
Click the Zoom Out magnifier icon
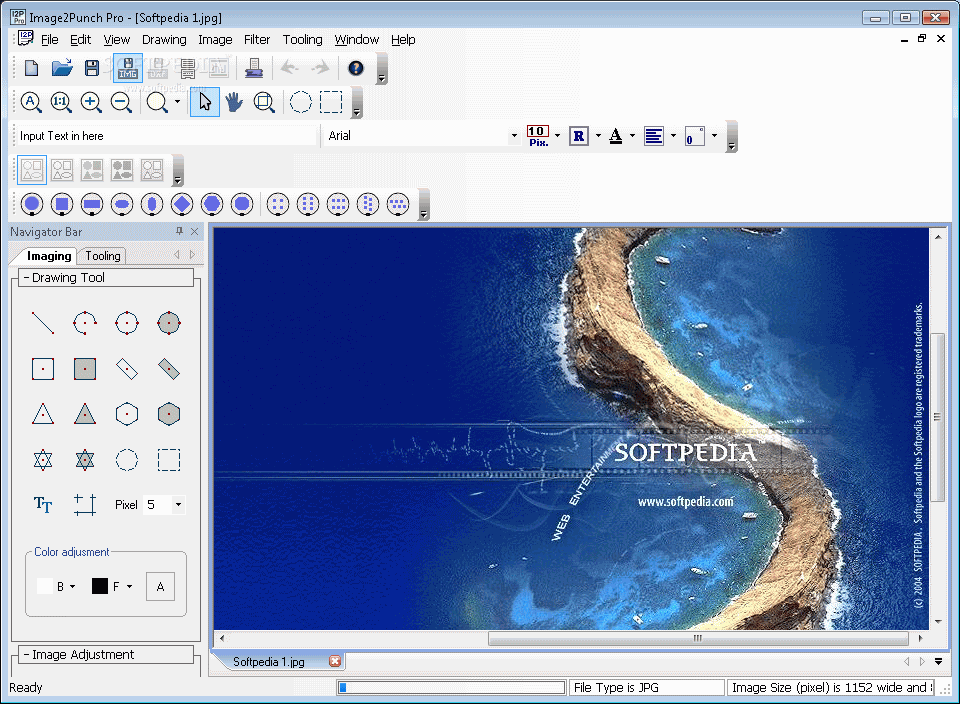pos(121,102)
